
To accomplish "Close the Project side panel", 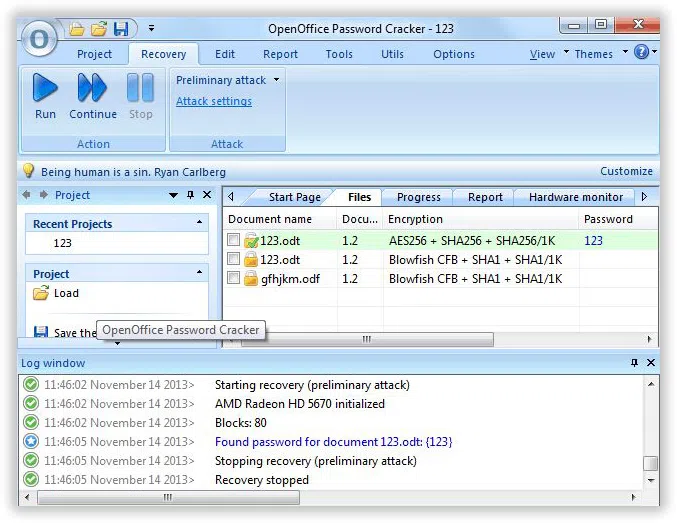I will click(207, 195).
